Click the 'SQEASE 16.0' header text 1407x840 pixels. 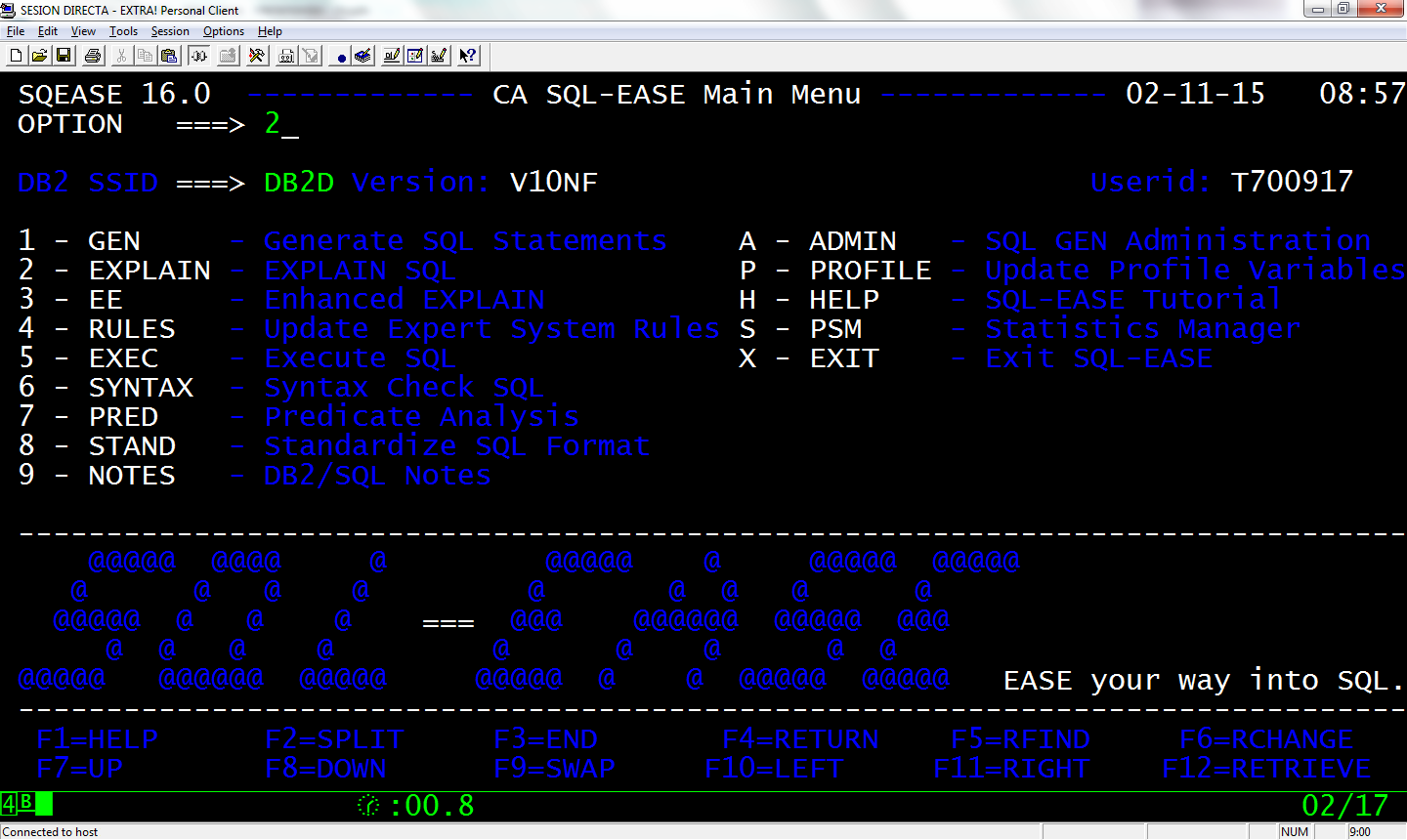[114, 95]
